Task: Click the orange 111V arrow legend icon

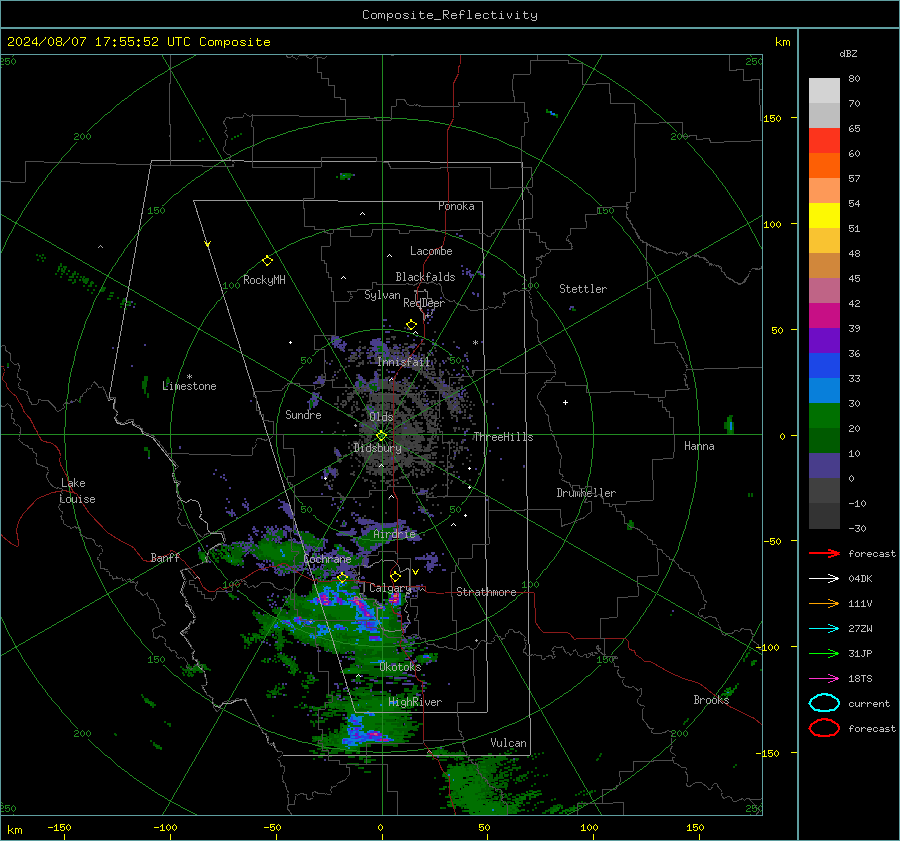Action: 824,603
